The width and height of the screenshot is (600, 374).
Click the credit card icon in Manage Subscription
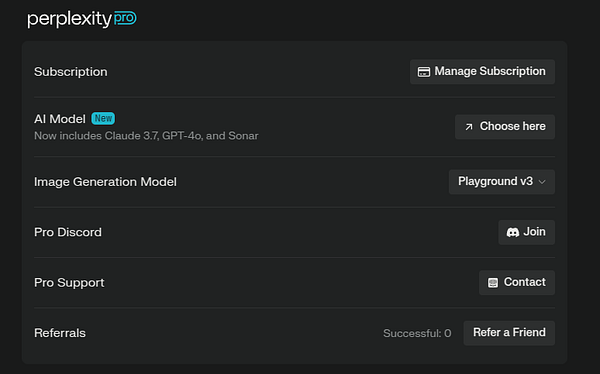point(424,72)
